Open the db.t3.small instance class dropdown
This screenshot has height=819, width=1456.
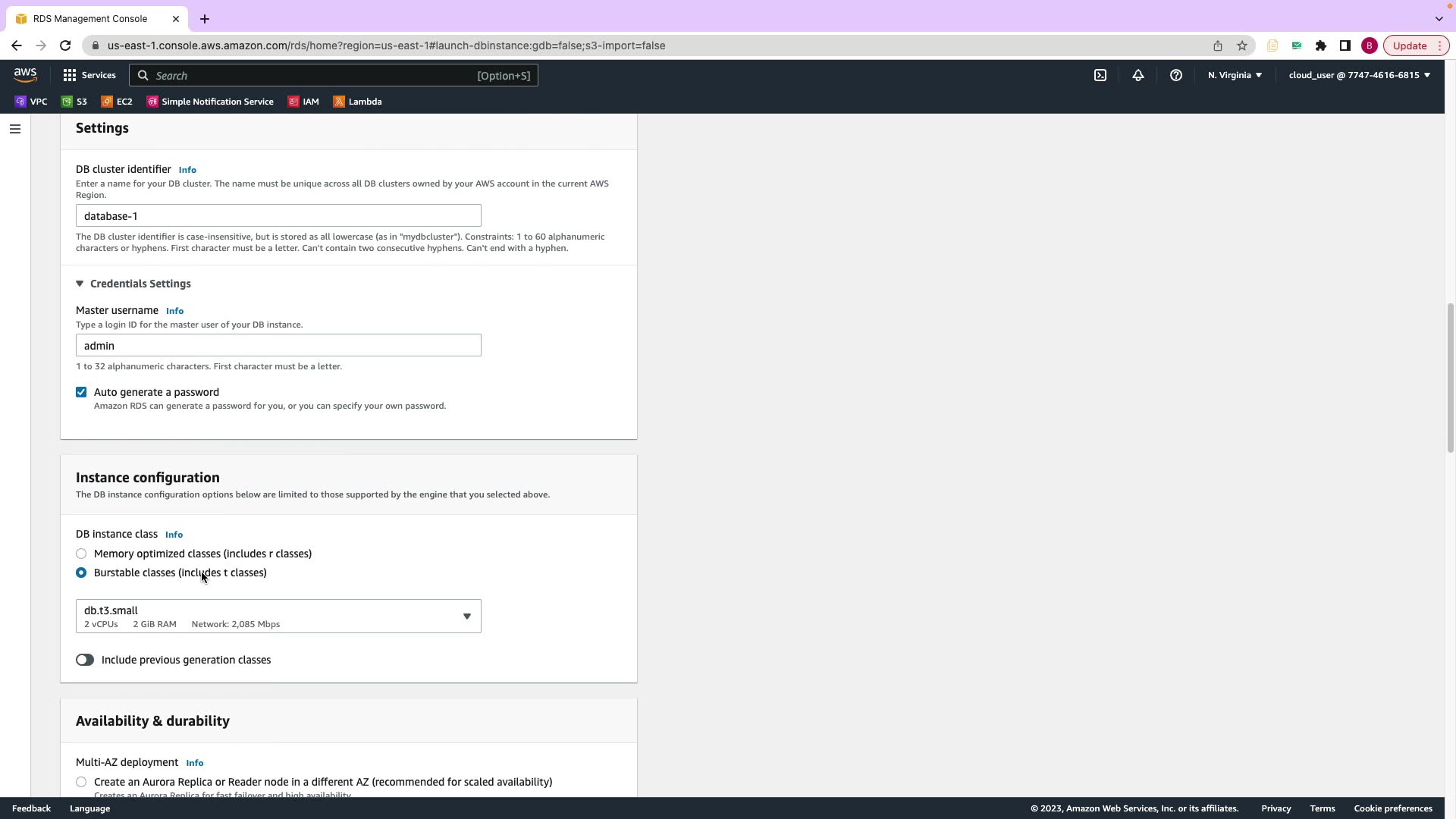pos(278,617)
